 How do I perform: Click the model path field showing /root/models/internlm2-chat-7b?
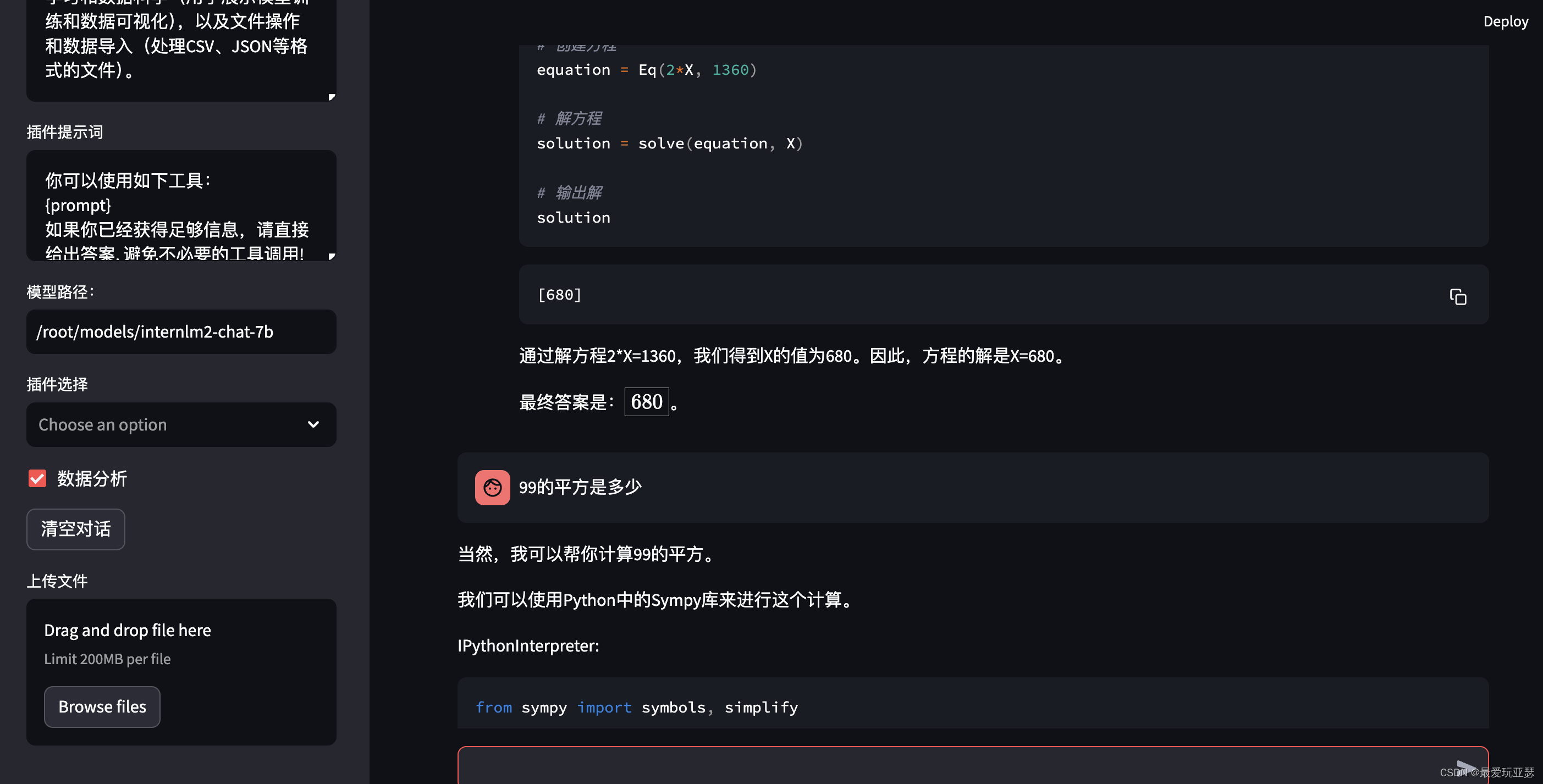[x=181, y=332]
